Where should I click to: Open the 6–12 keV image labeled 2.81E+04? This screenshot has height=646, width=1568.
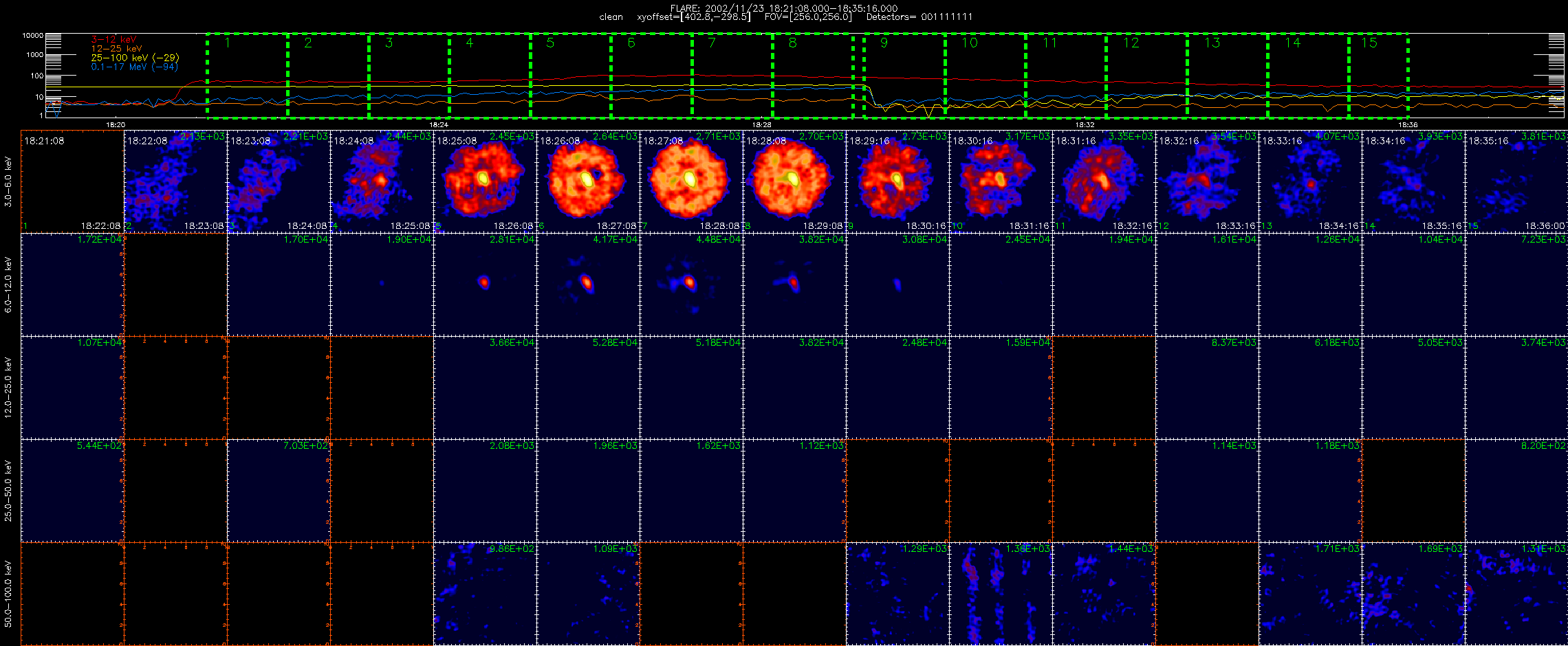click(485, 284)
